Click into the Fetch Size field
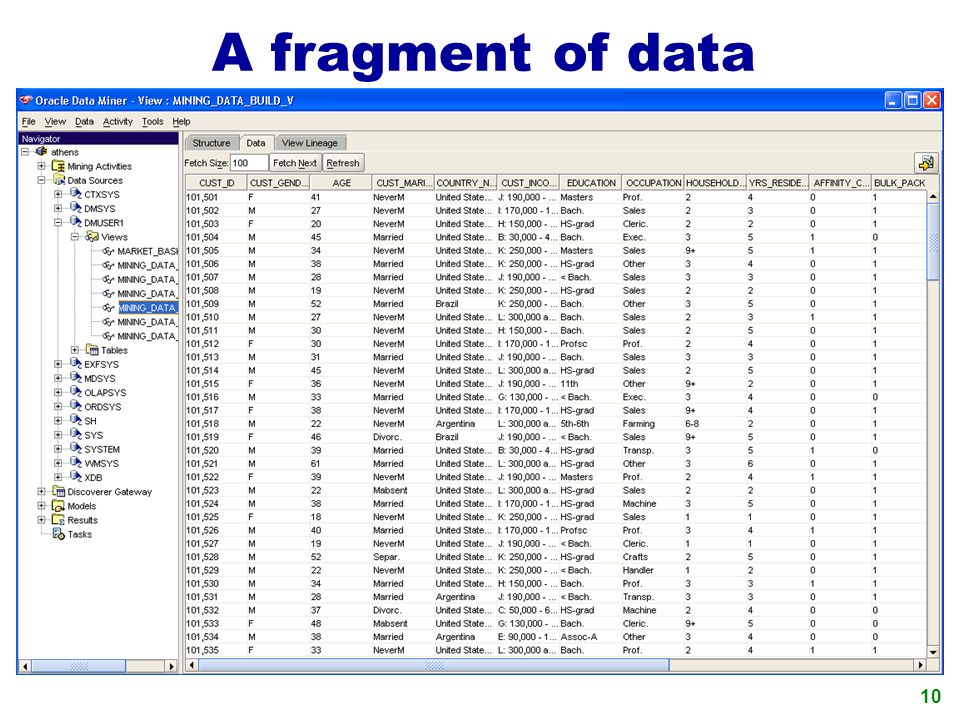Image resolution: width=960 pixels, height=720 pixels. click(249, 163)
